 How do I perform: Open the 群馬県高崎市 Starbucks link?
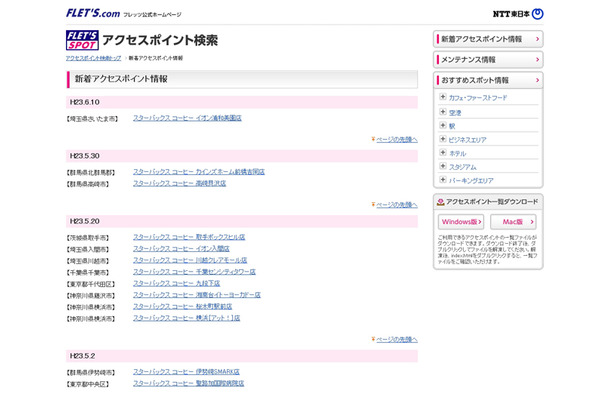click(x=179, y=183)
